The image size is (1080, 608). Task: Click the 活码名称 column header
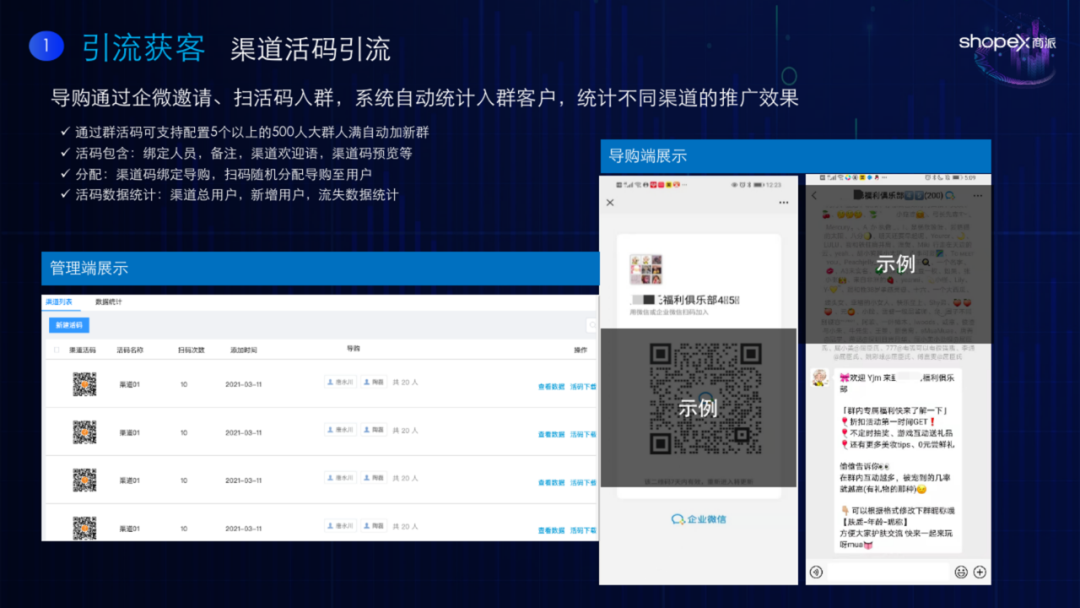pos(129,350)
